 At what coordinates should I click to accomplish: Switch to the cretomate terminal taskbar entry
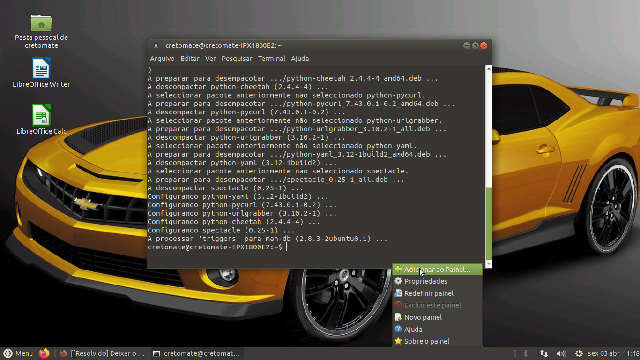tap(196, 353)
